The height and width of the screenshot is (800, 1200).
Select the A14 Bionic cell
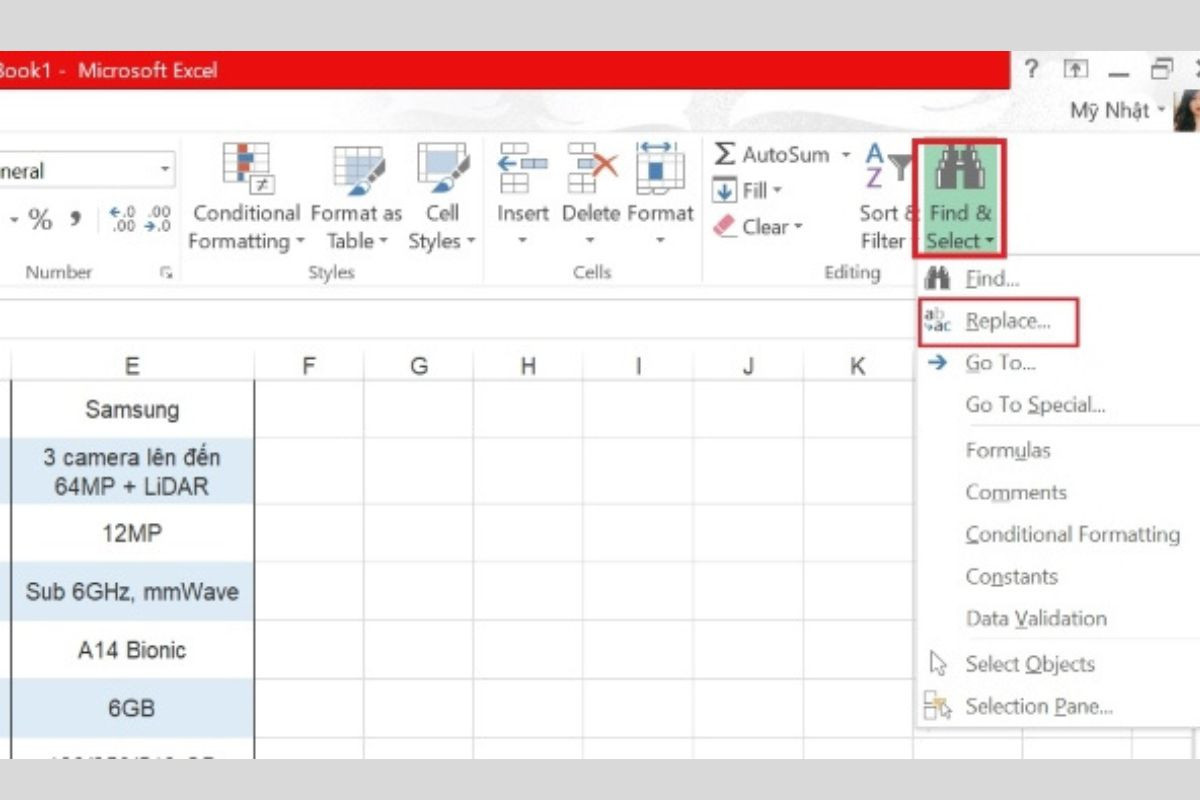coord(132,650)
